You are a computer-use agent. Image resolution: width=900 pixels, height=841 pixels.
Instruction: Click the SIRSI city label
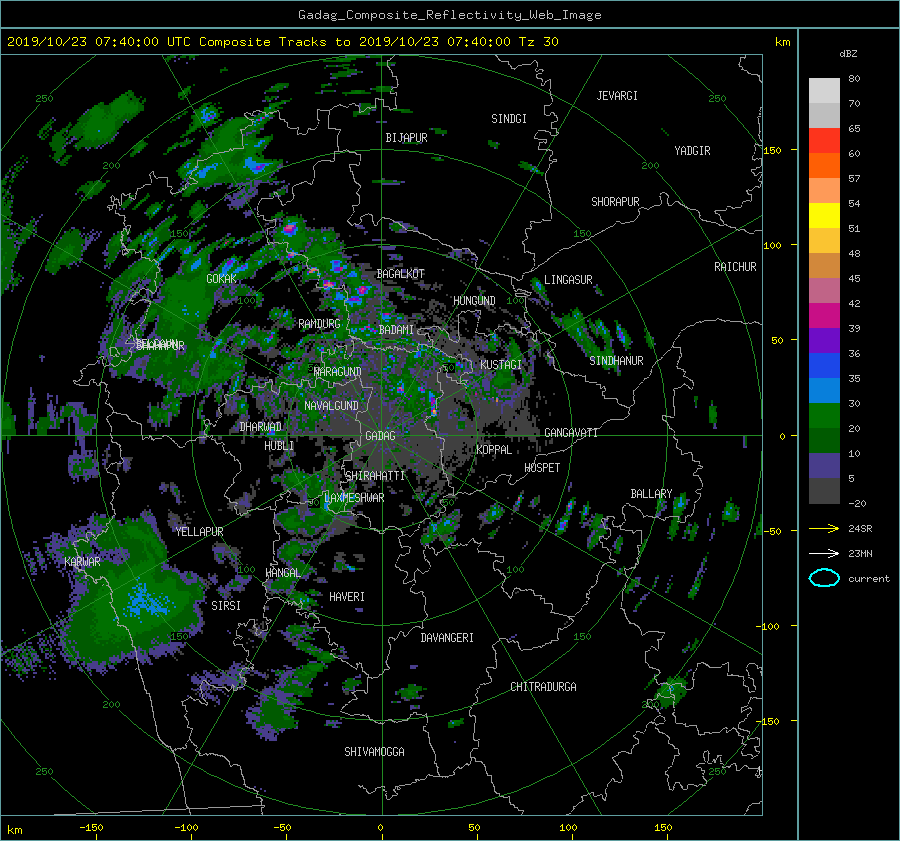(226, 606)
